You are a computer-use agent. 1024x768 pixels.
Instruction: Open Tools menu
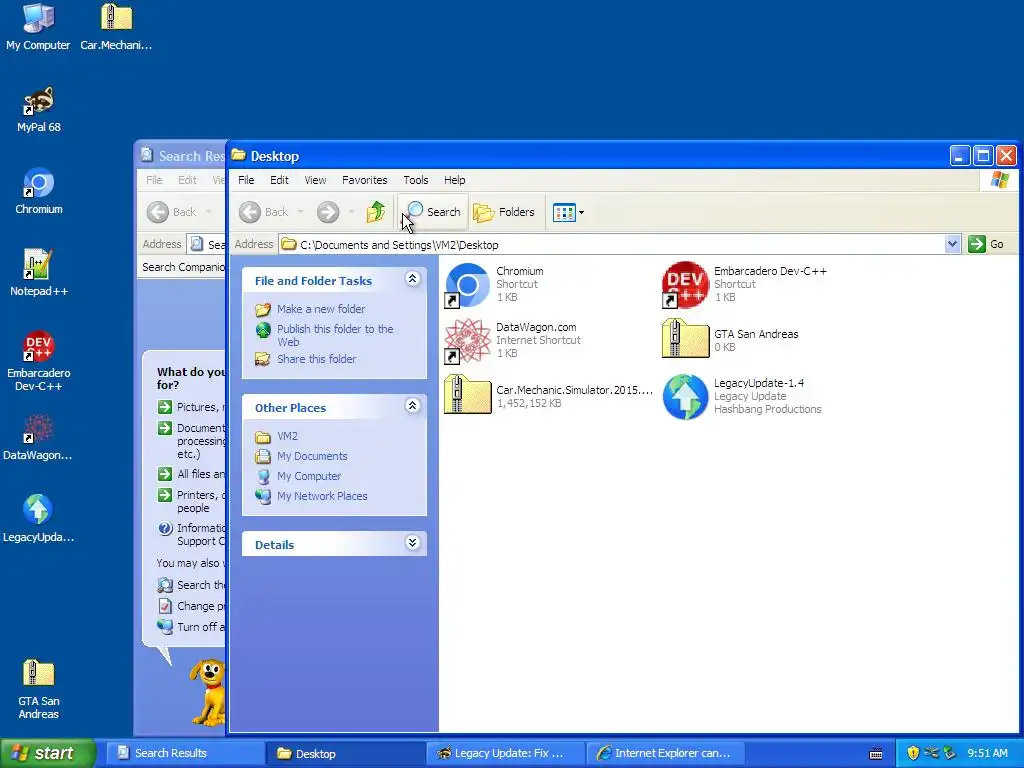(415, 180)
